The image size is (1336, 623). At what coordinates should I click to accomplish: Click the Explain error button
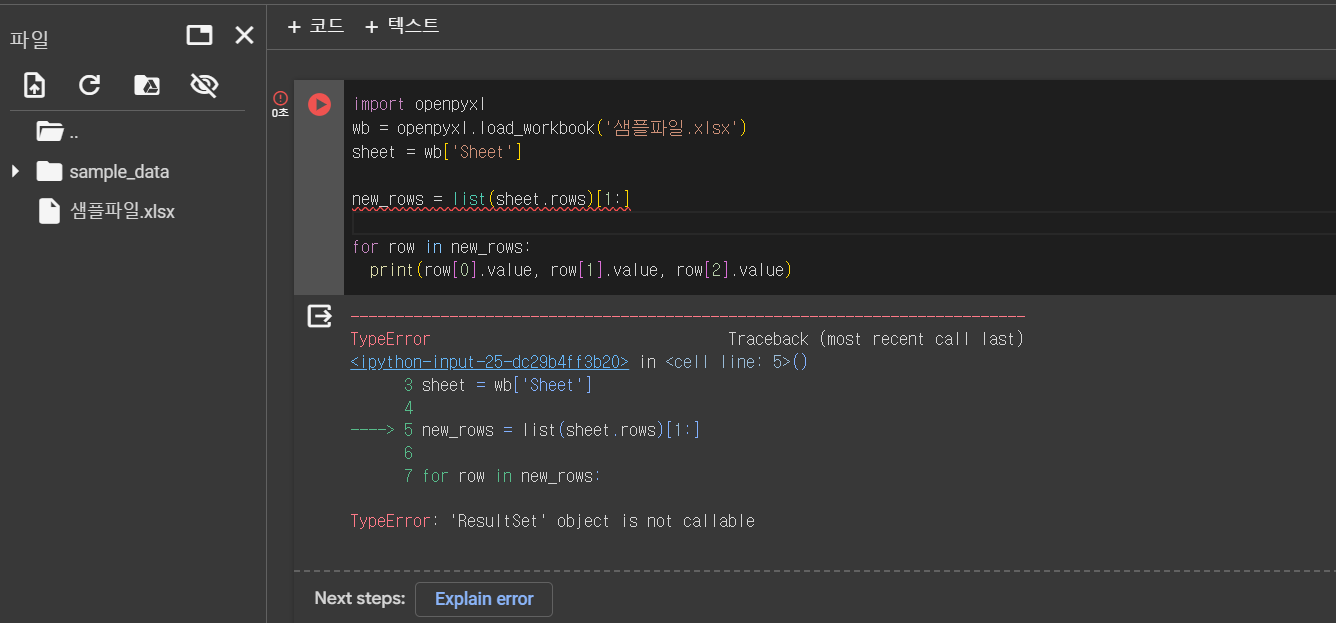coord(484,599)
